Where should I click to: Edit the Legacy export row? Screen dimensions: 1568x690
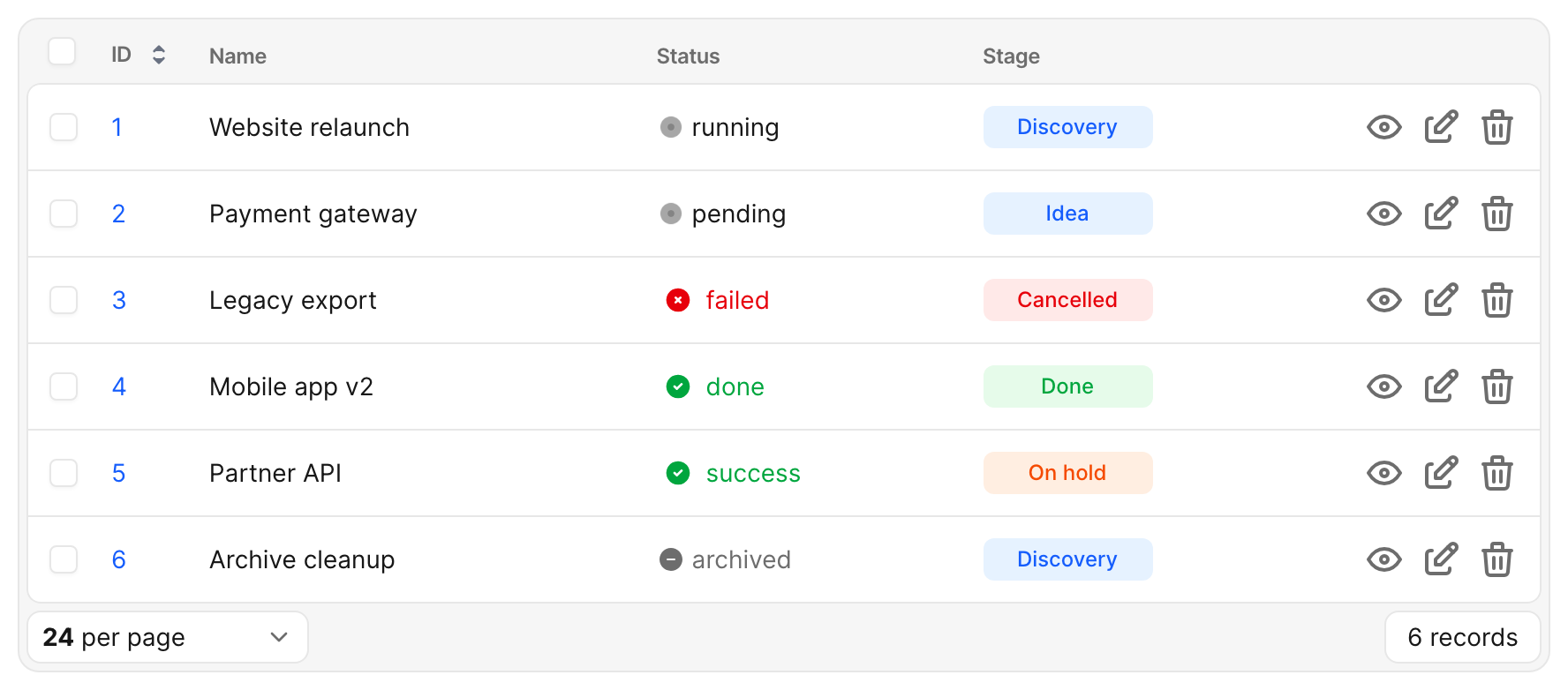tap(1441, 300)
